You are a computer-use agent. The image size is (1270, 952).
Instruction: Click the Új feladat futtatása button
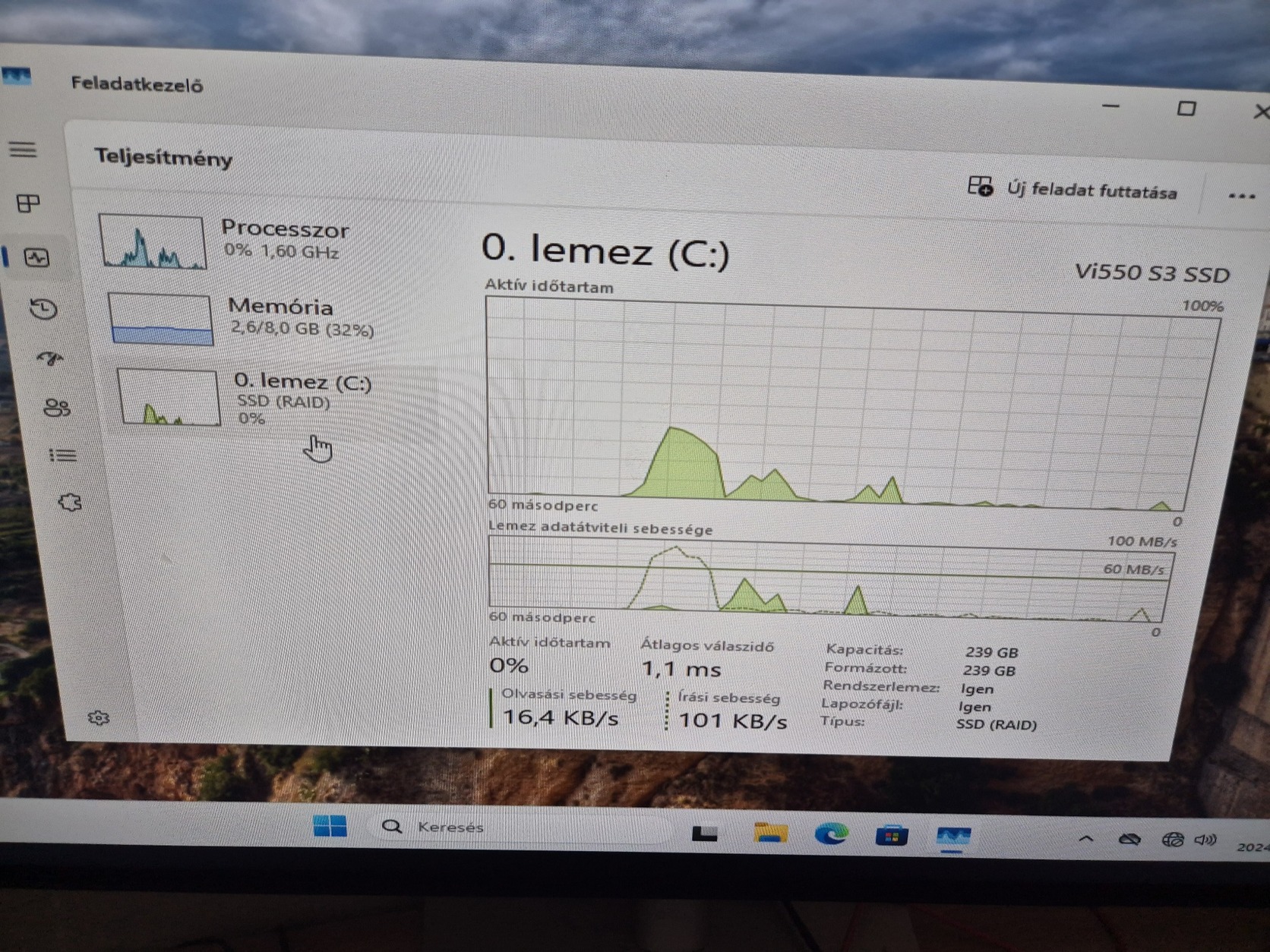[x=1073, y=189]
